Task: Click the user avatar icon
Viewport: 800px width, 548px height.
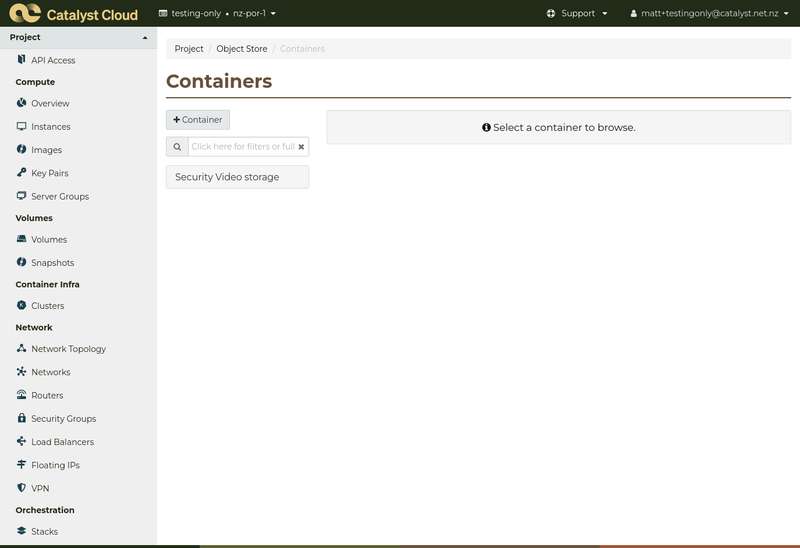Action: (633, 13)
